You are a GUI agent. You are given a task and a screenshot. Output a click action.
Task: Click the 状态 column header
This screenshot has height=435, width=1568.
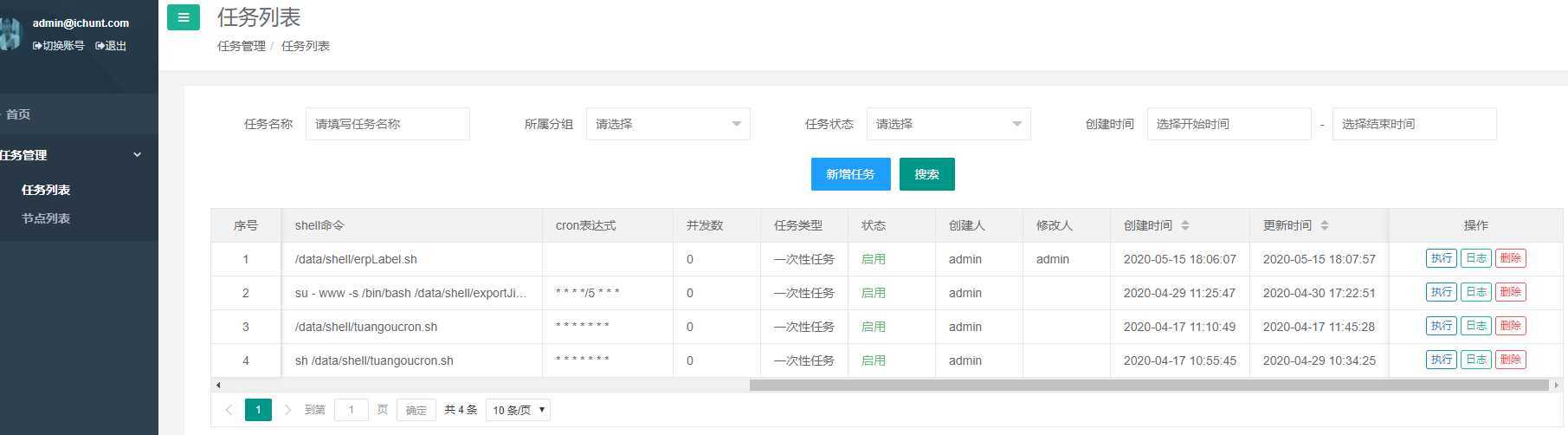[x=892, y=225]
